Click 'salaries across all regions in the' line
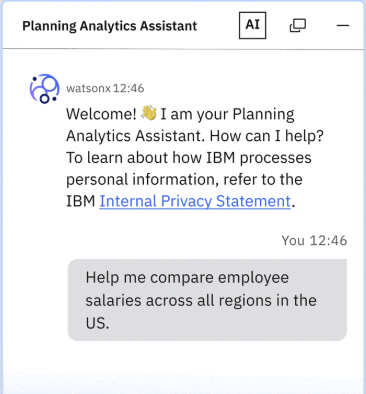This screenshot has height=394, width=366. pyautogui.click(x=201, y=300)
